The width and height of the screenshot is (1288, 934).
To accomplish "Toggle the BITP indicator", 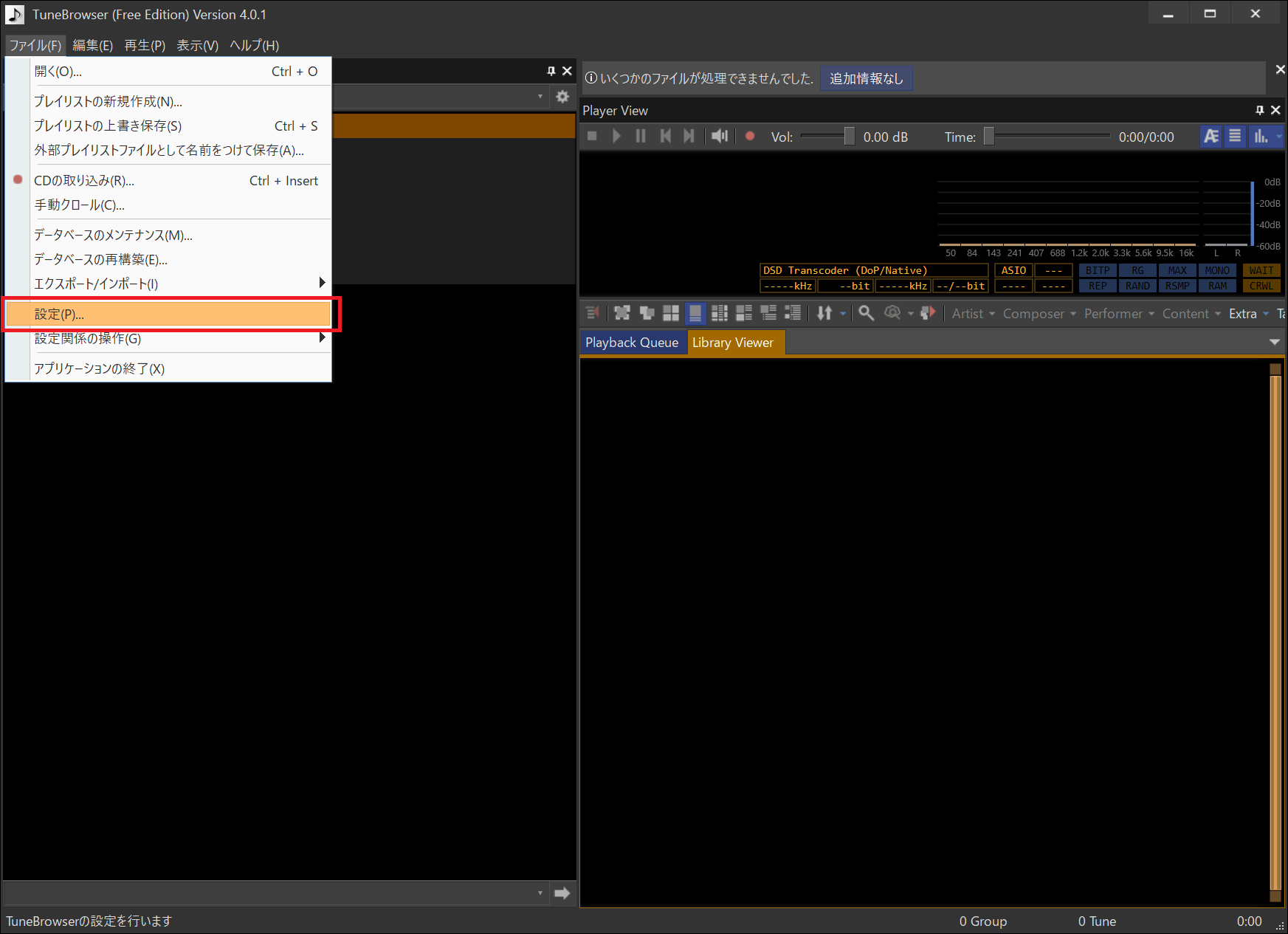I will (x=1098, y=270).
